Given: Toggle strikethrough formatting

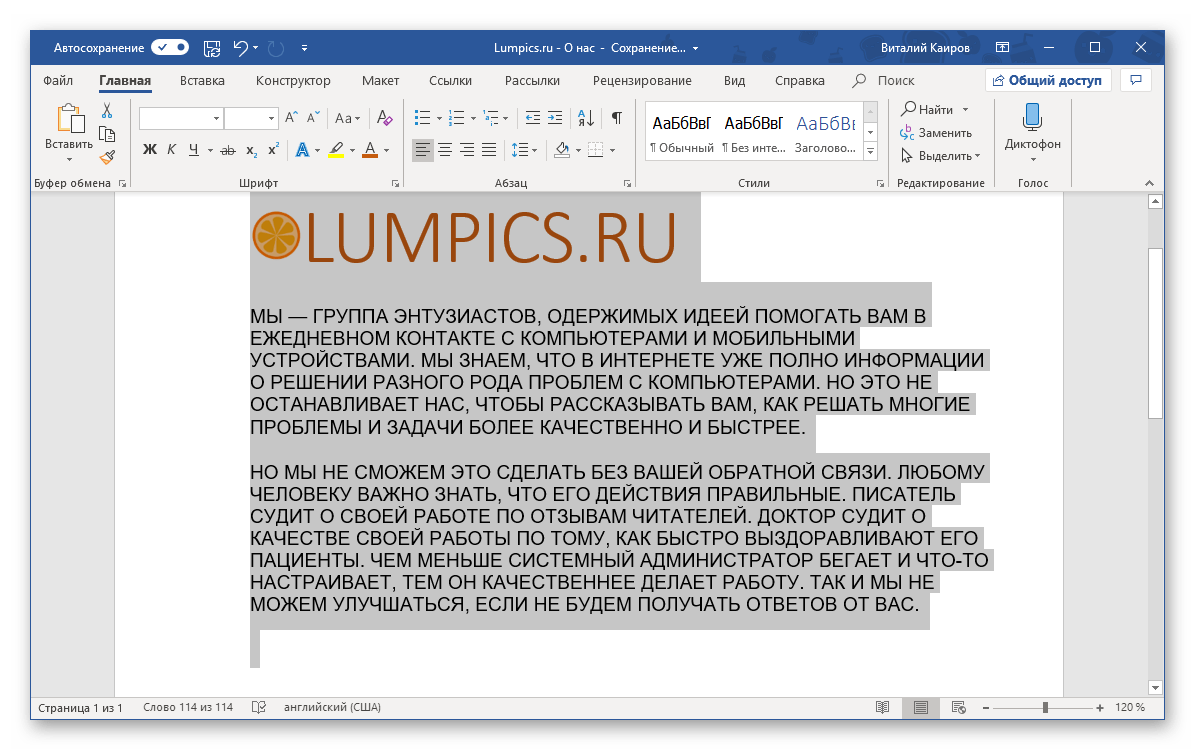Looking at the screenshot, I should click(228, 150).
